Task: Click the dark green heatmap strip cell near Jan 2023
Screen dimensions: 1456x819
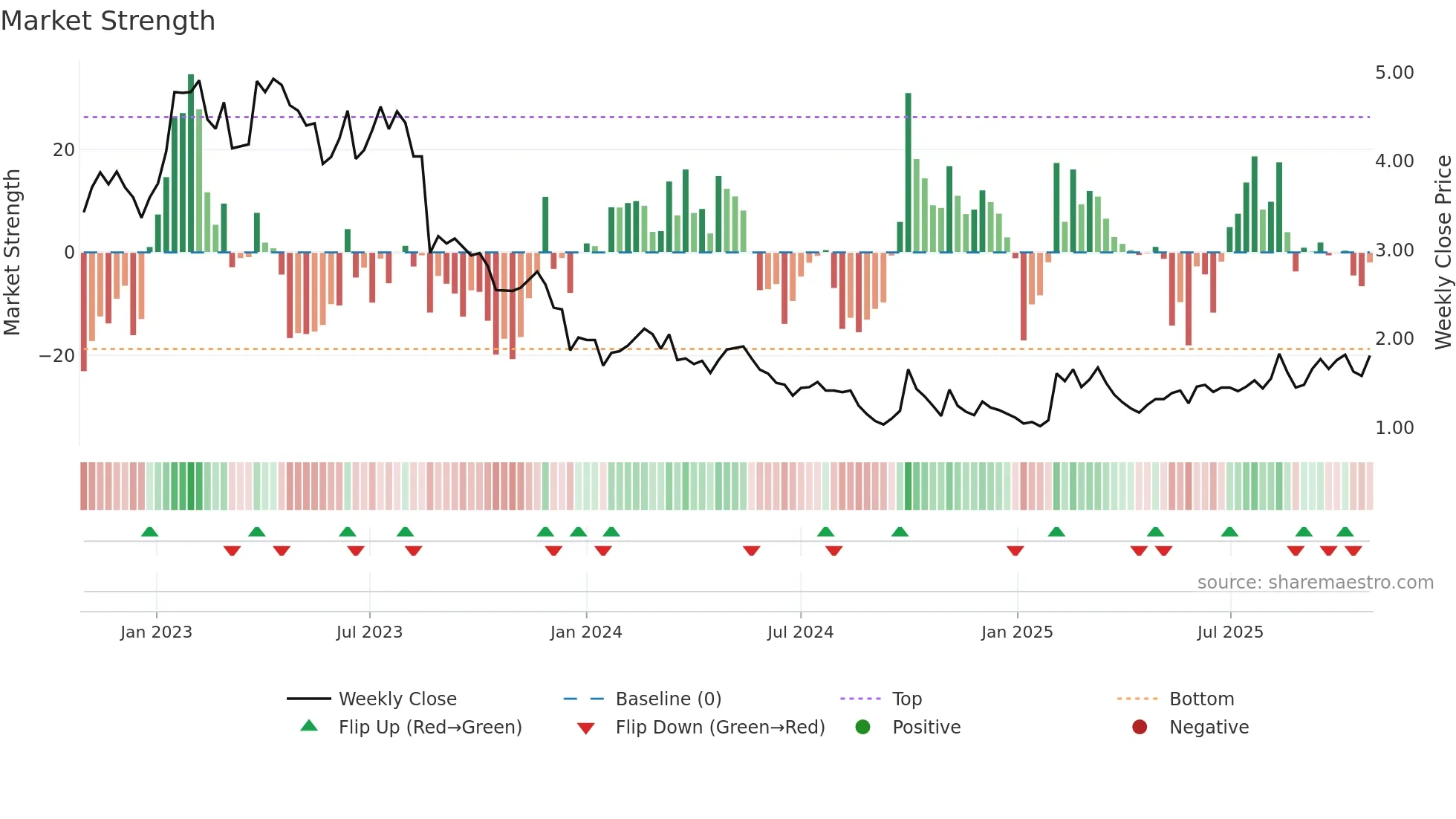Action: 191,486
